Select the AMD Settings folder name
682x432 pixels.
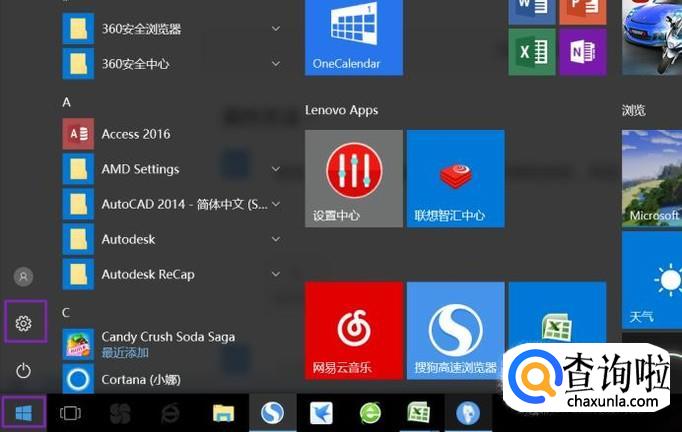tap(140, 169)
